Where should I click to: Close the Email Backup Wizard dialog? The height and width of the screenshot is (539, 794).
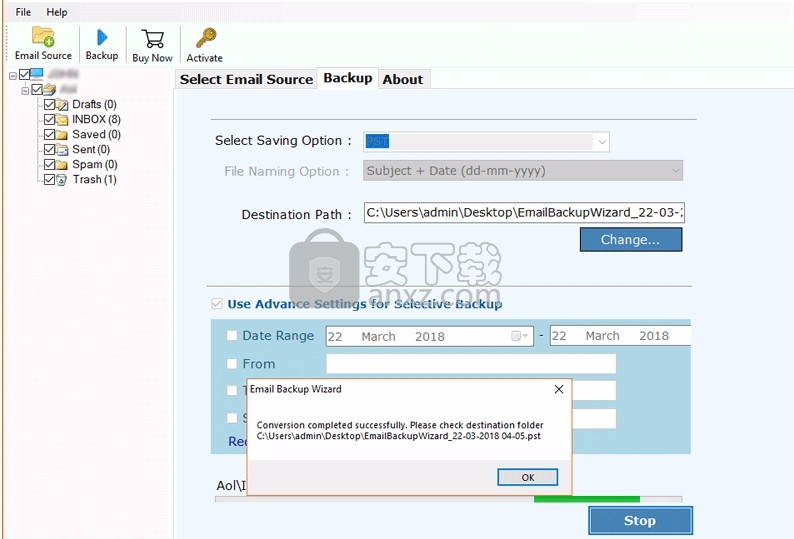coord(558,389)
